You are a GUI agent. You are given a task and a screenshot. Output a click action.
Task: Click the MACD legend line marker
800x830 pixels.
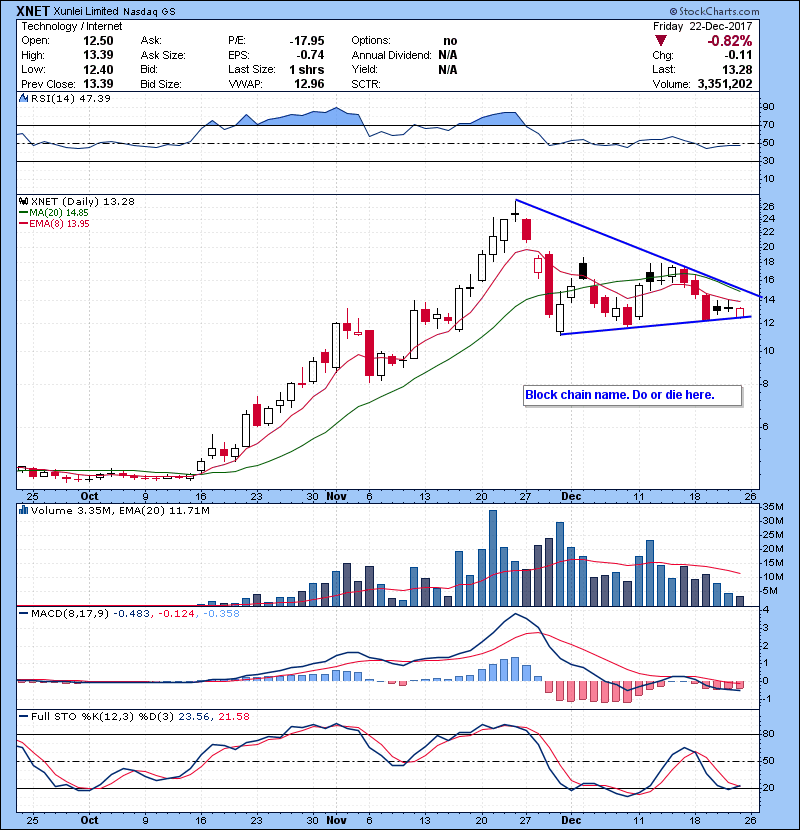[x=23, y=613]
